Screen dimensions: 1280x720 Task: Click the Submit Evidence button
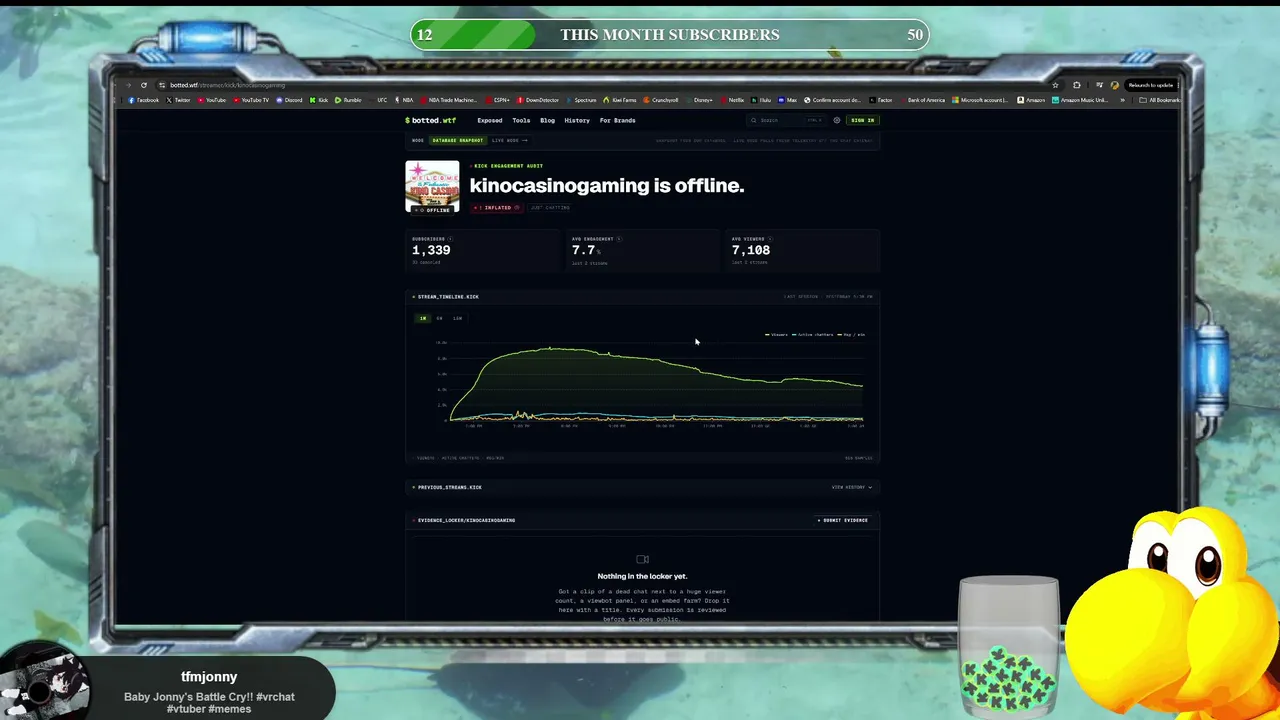coord(845,520)
